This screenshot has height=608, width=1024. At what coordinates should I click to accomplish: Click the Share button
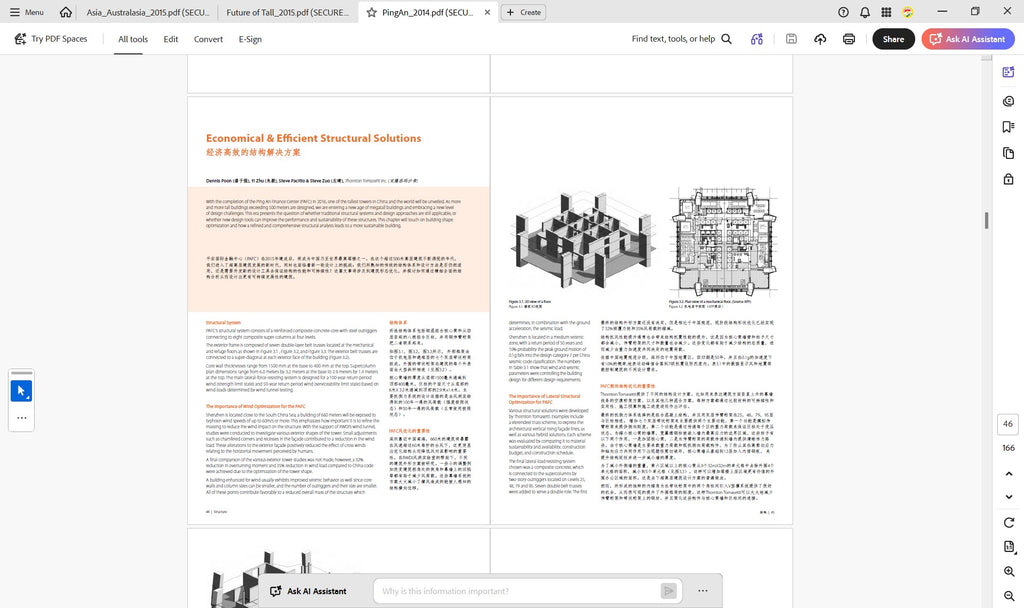pyautogui.click(x=893, y=39)
